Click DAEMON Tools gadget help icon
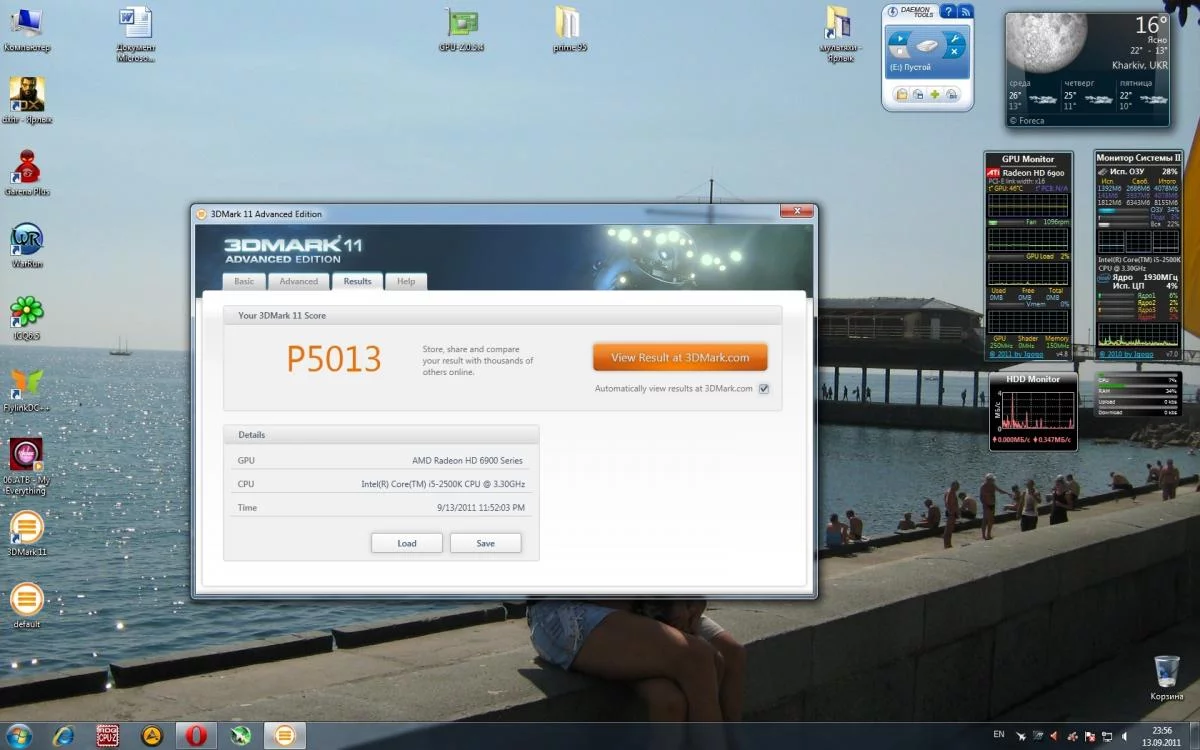1200x750 pixels. 948,11
